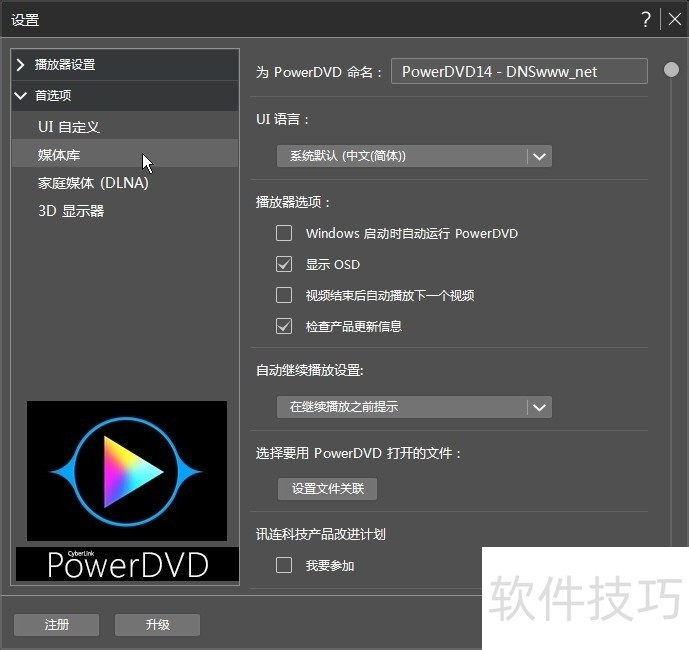This screenshot has width=689, height=650.
Task: Uncheck 检查产品更新信息 checkbox
Action: (284, 326)
